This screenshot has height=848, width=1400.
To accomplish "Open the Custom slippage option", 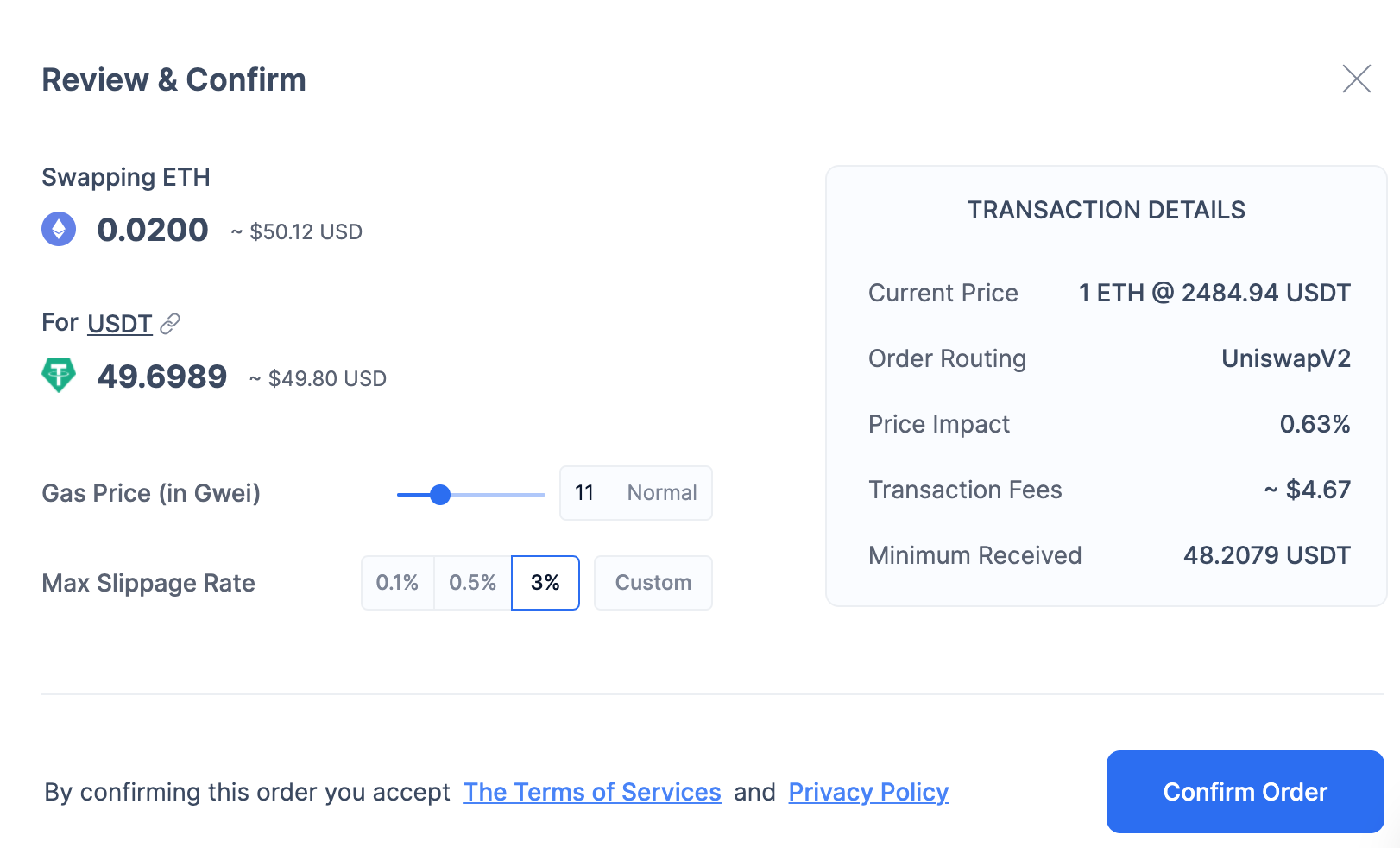I will 653,583.
